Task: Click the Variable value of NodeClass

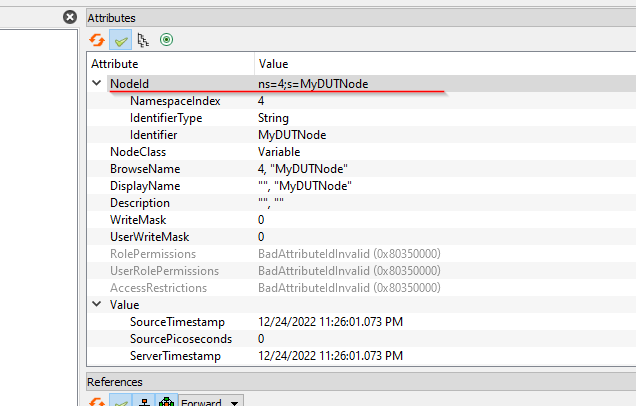Action: pos(279,152)
